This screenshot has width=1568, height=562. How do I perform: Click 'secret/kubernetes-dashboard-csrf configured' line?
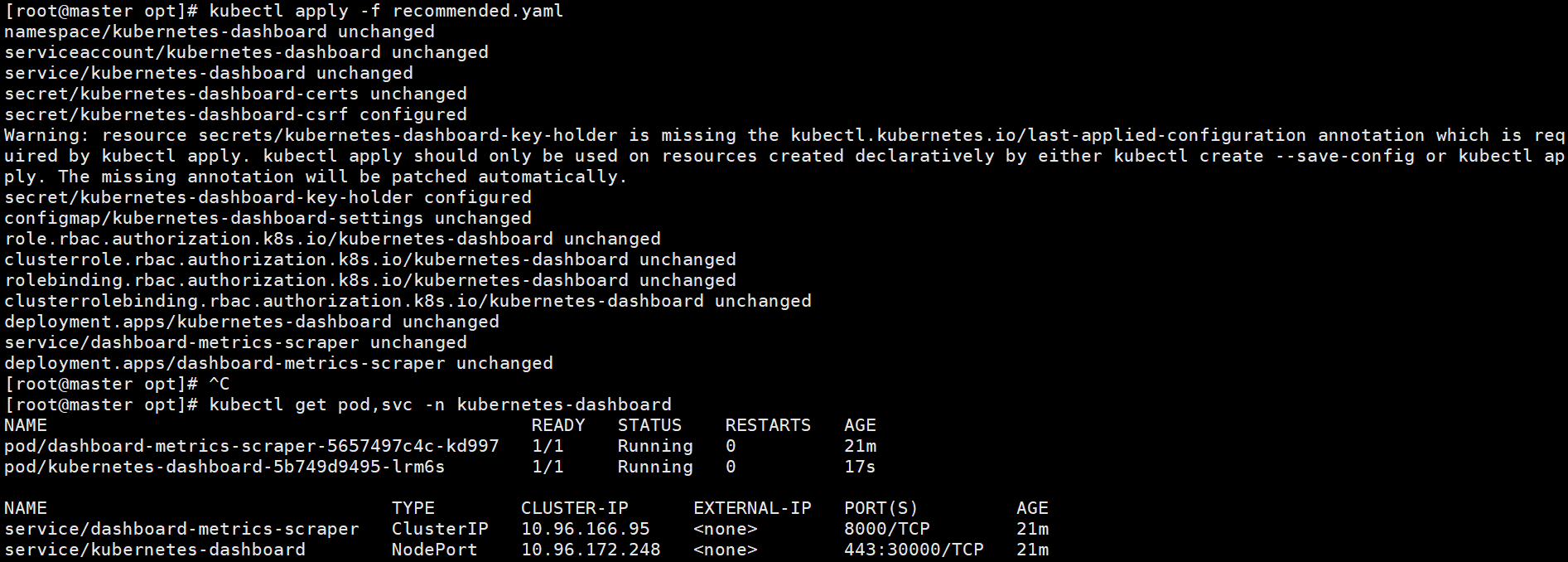click(235, 115)
